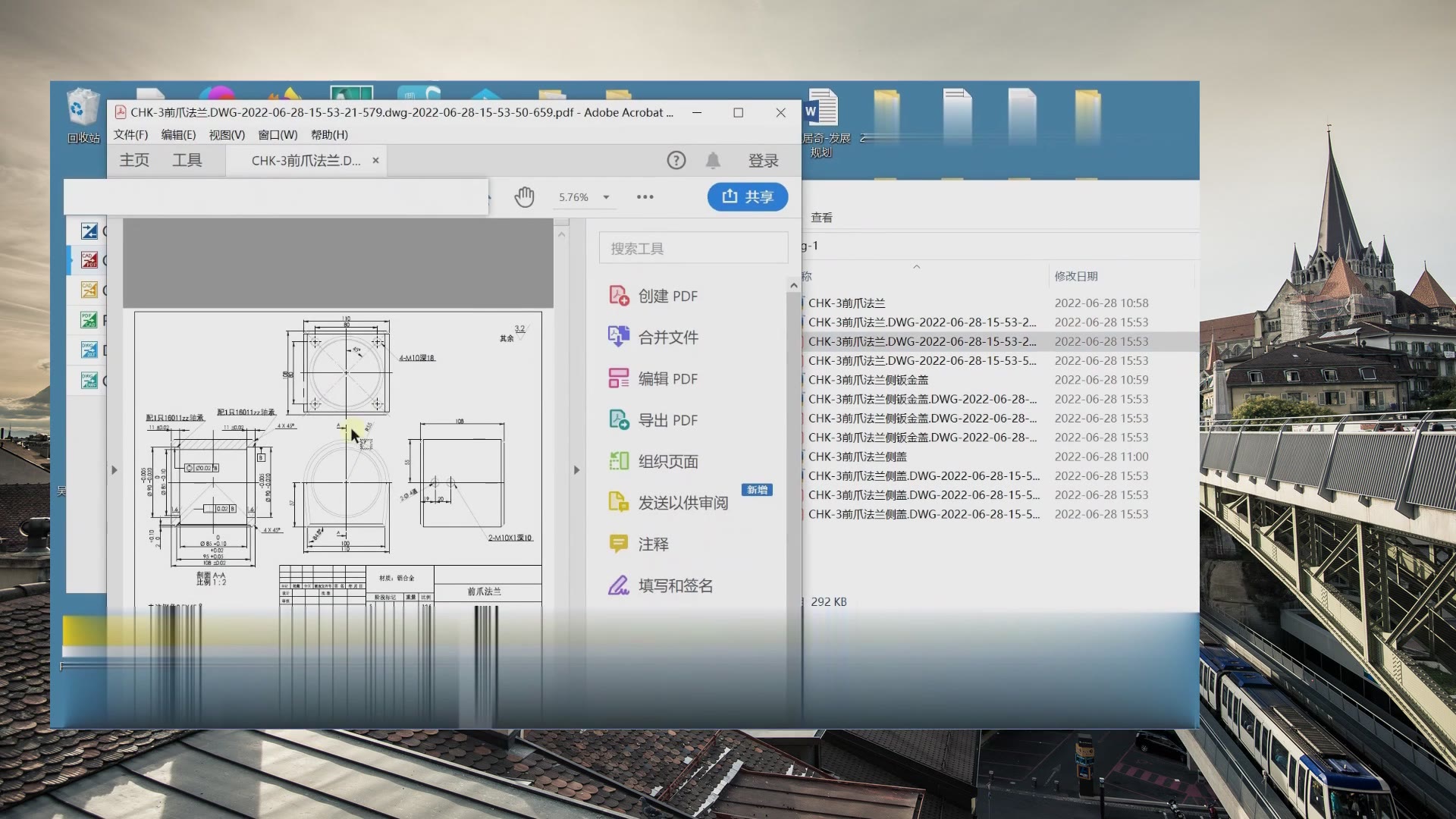Open the zoom level dropdown
Viewport: 1456px width, 819px height.
point(605,196)
